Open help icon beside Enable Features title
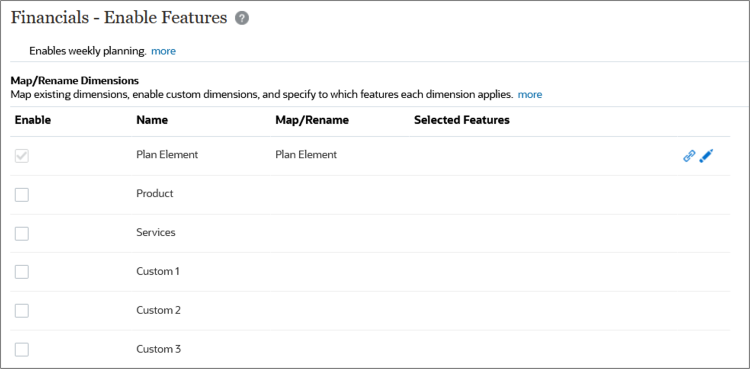Image resolution: width=750 pixels, height=369 pixels. [242, 18]
